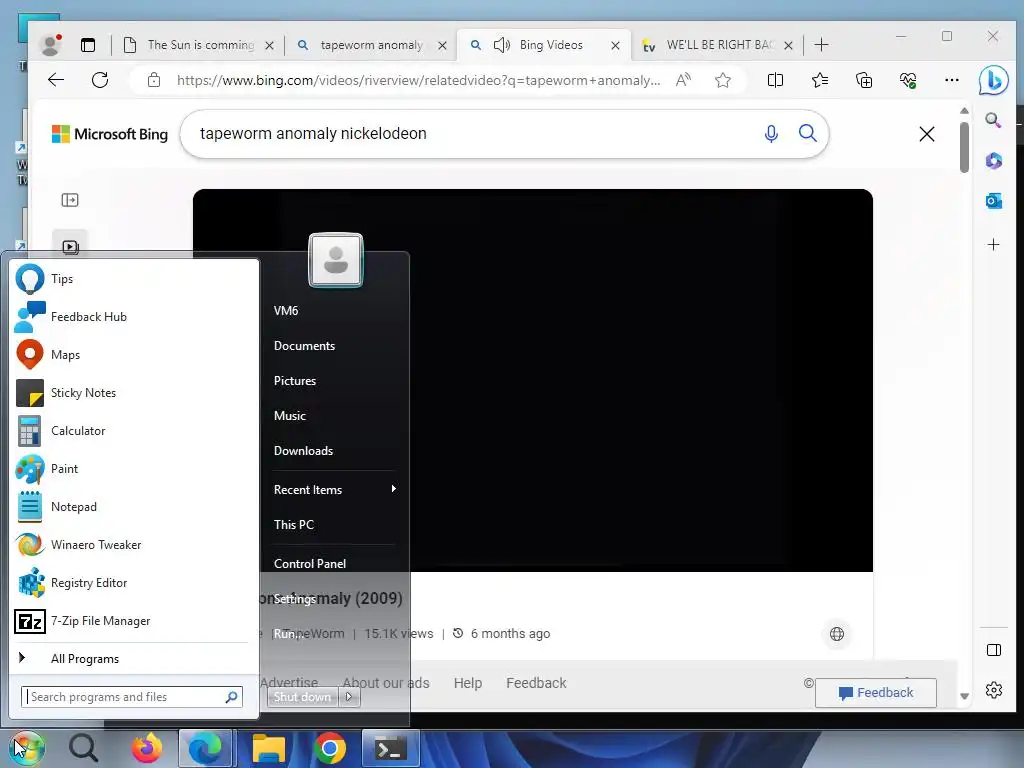This screenshot has height=768, width=1024.
Task: Submit Bing search with magnifier
Action: point(808,134)
